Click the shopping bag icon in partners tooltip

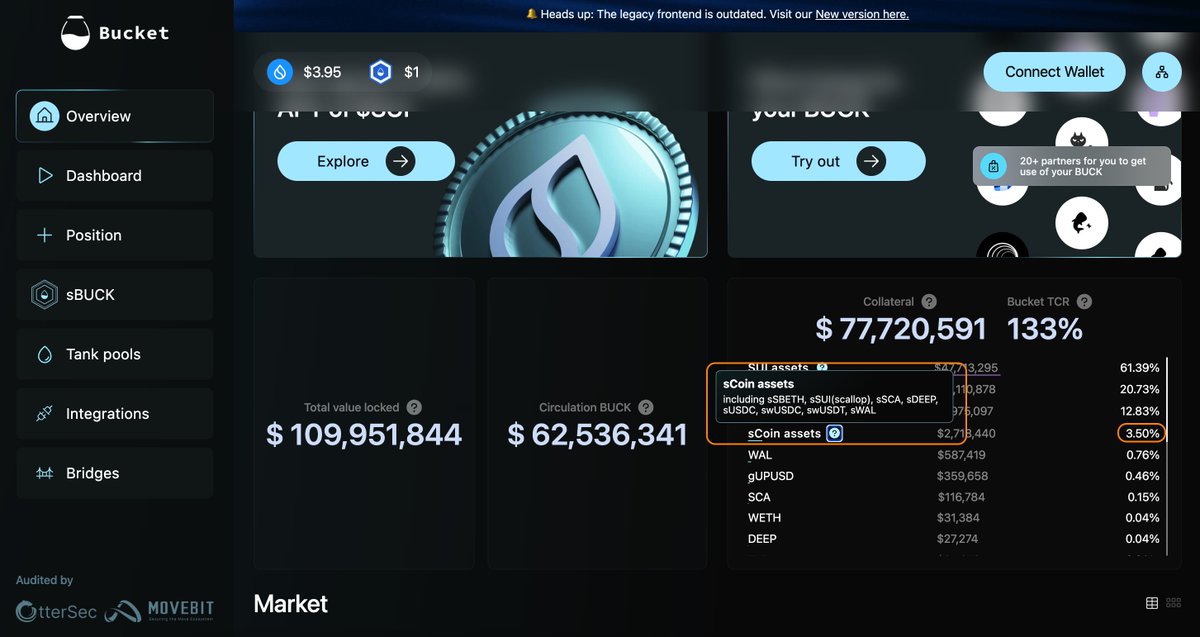pos(993,167)
